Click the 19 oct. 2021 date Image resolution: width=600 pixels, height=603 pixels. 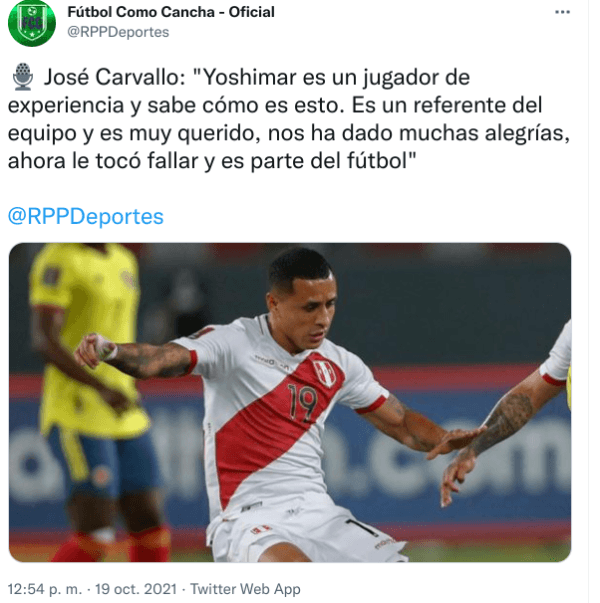136,589
